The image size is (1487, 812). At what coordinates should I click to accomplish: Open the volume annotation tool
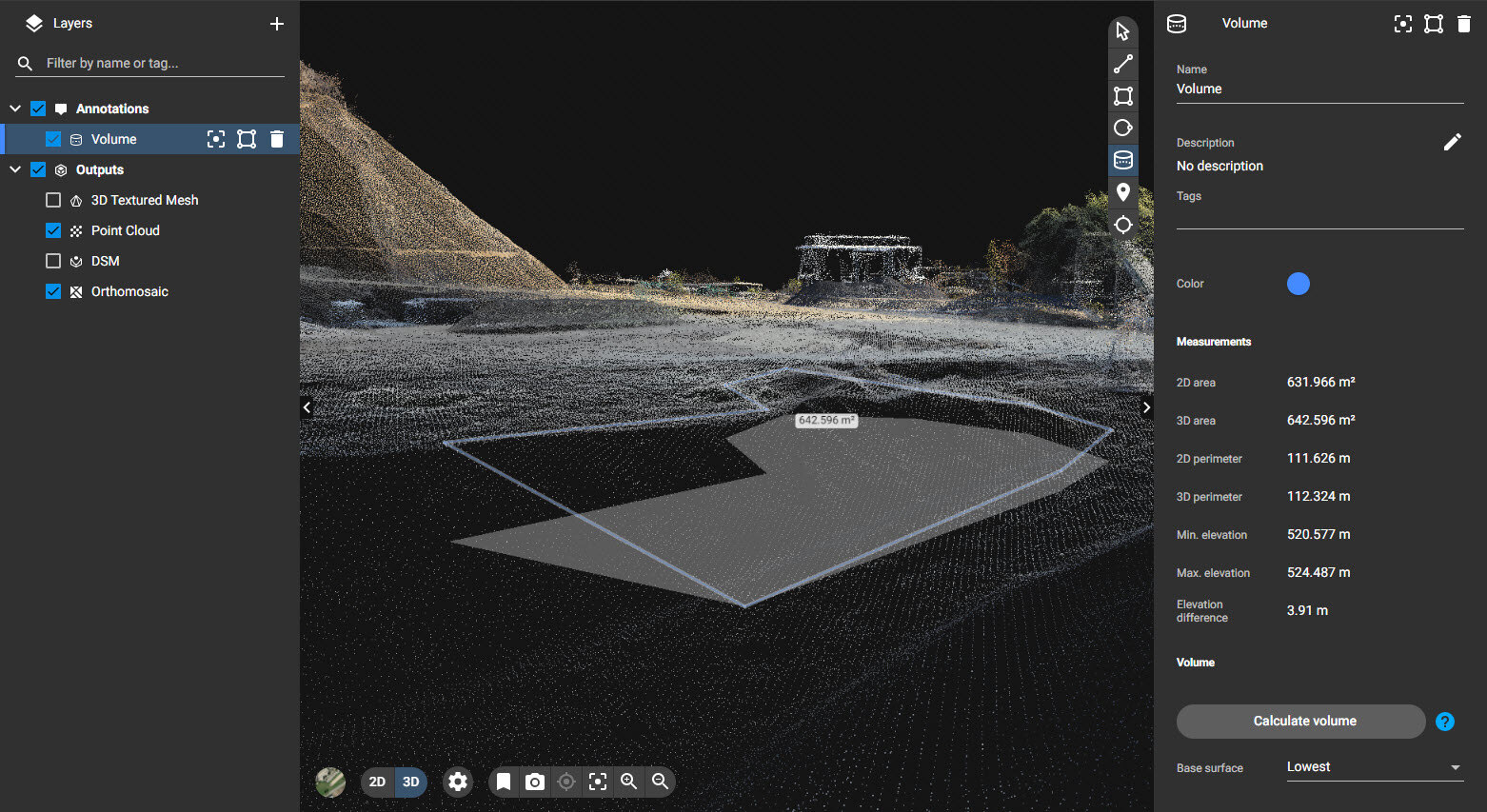click(x=1123, y=160)
